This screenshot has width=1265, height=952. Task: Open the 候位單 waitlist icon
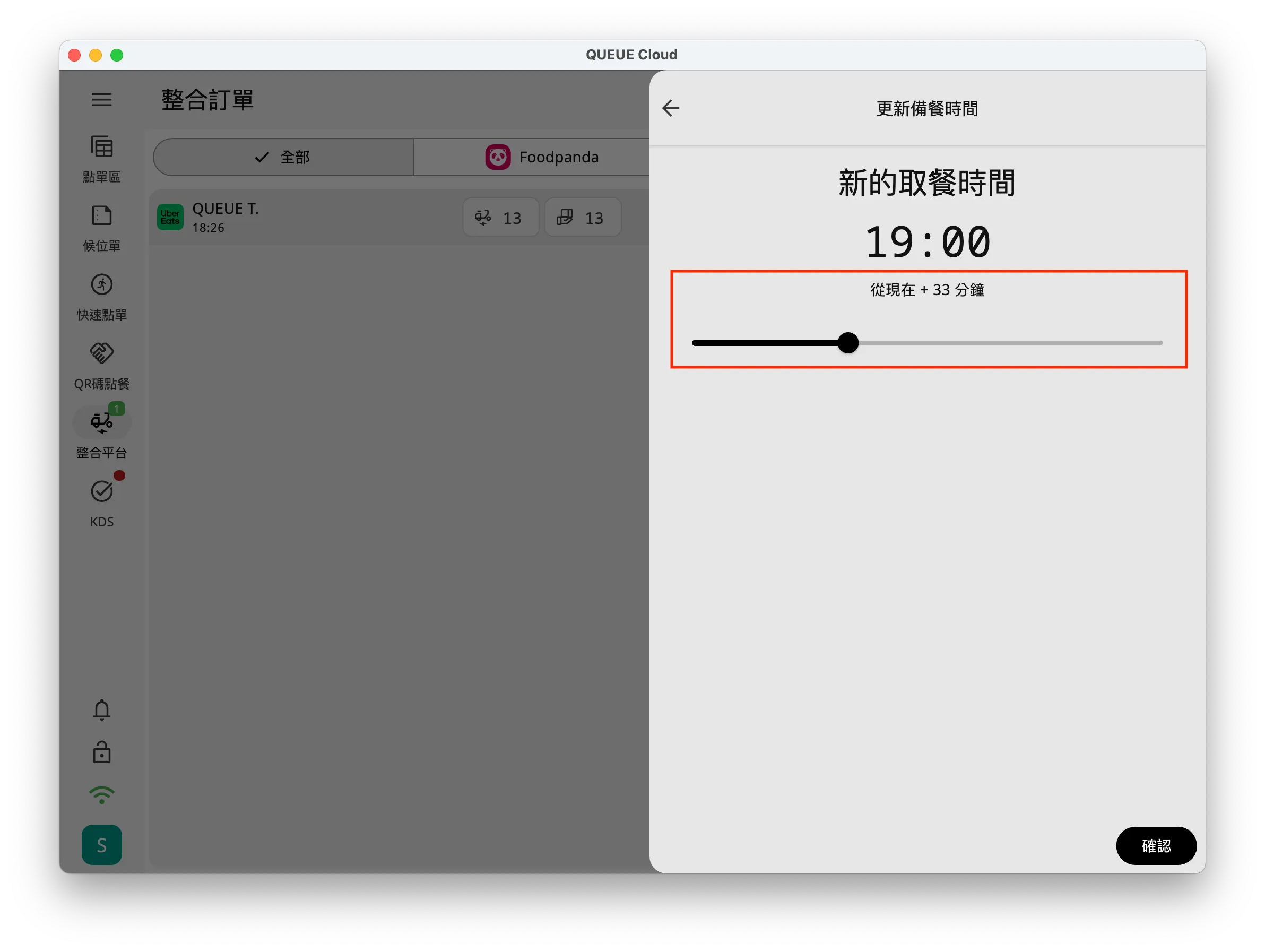102,216
